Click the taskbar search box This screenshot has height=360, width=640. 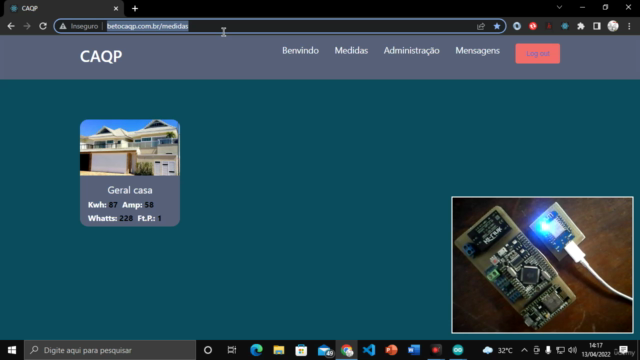[110, 350]
